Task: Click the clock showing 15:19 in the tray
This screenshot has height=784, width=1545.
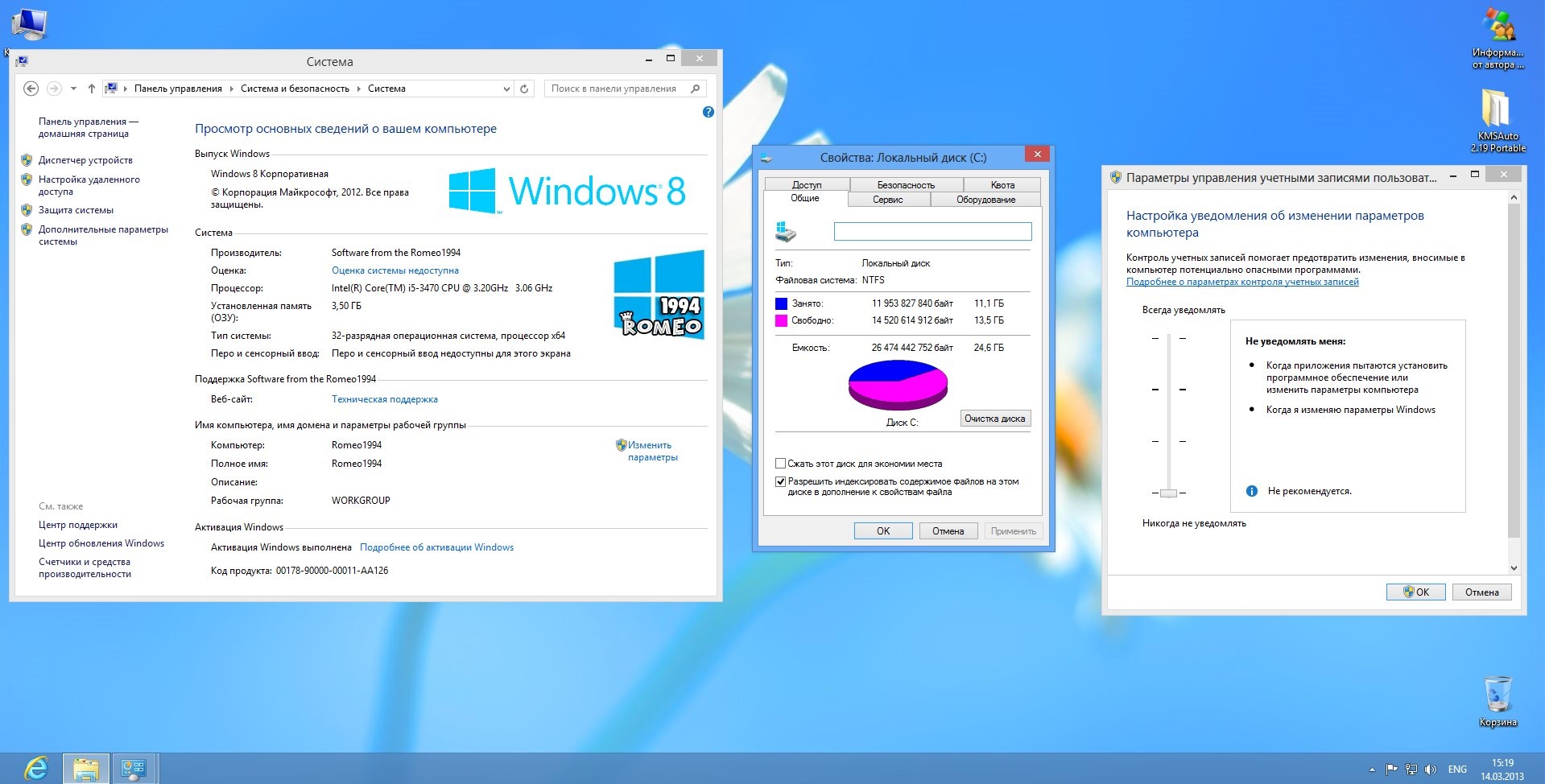Action: pos(1502,763)
